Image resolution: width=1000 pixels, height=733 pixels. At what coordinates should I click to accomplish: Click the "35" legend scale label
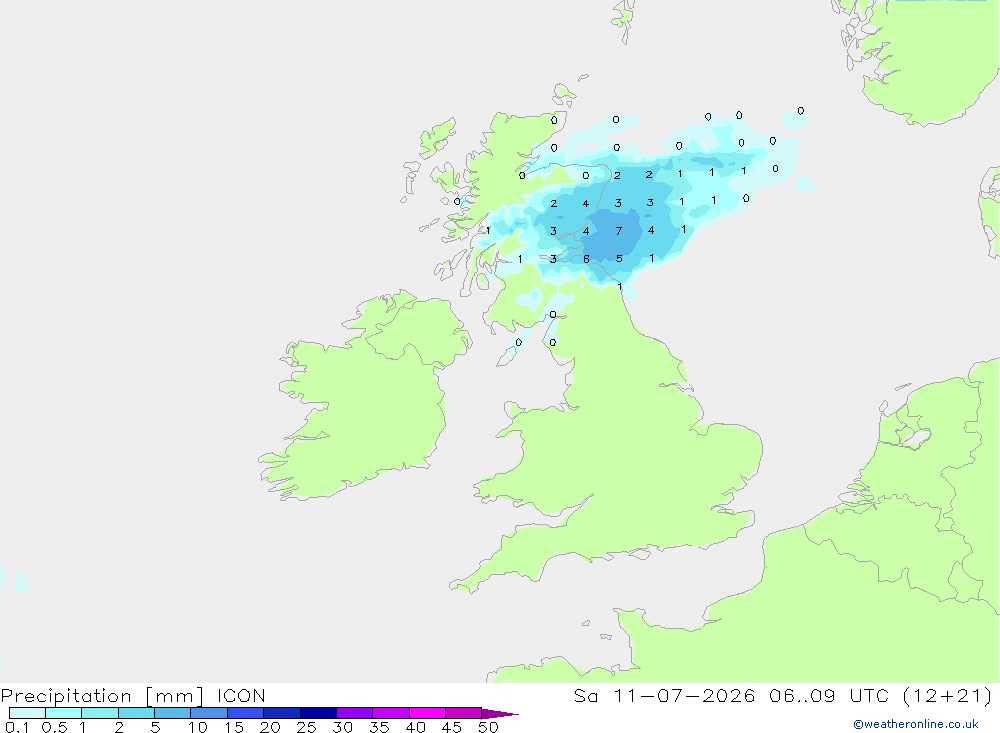[379, 727]
